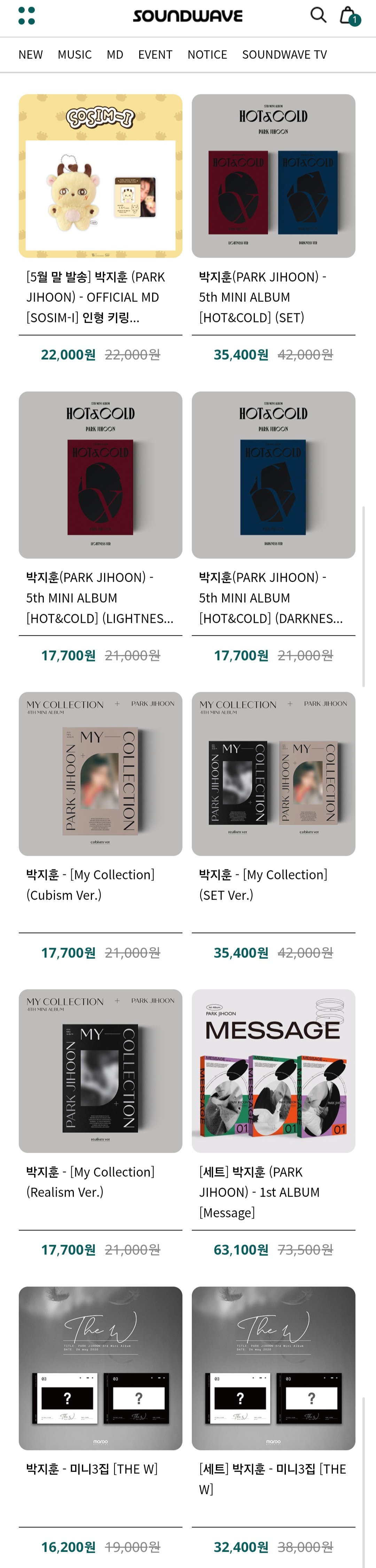Open the NOTICE menu item

(207, 55)
